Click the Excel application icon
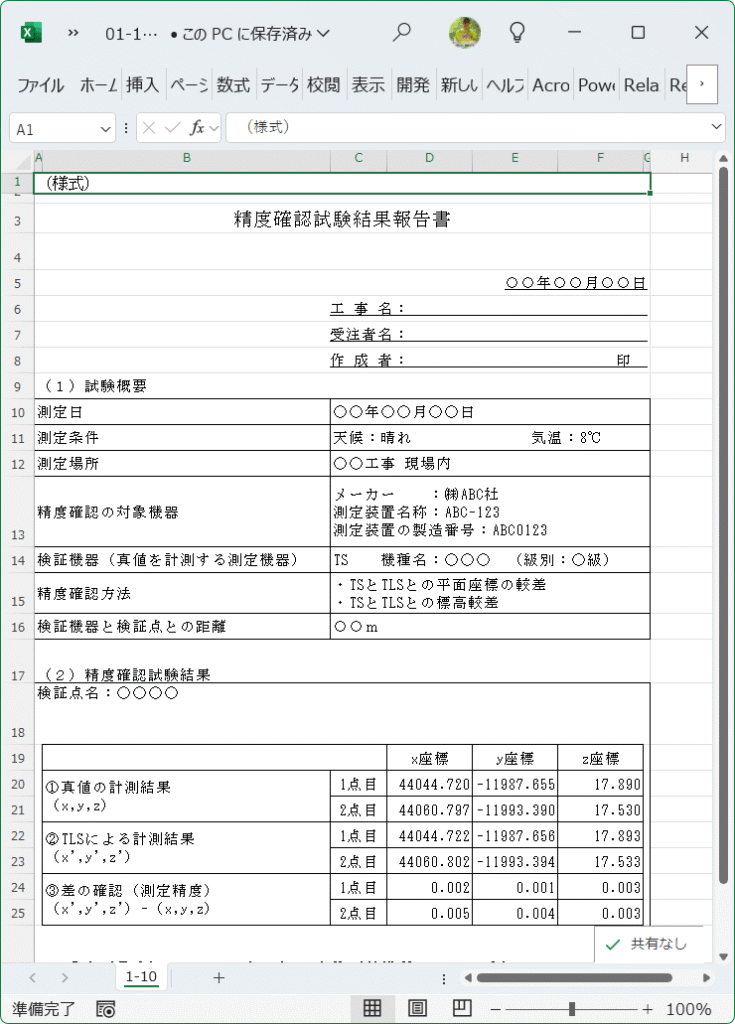Screen dimensions: 735x1024 [x=31, y=33]
